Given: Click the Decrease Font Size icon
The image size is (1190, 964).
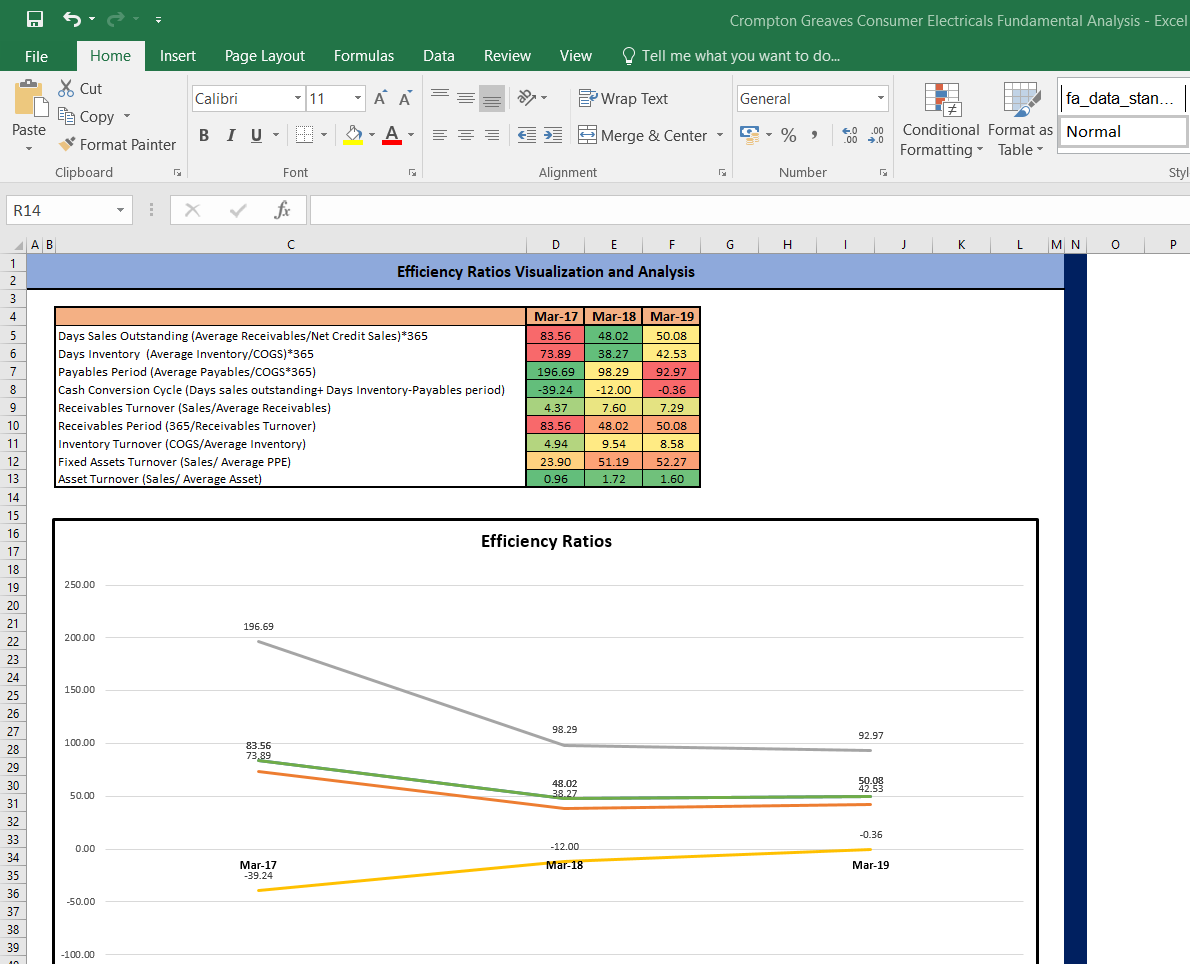Looking at the screenshot, I should (x=405, y=99).
